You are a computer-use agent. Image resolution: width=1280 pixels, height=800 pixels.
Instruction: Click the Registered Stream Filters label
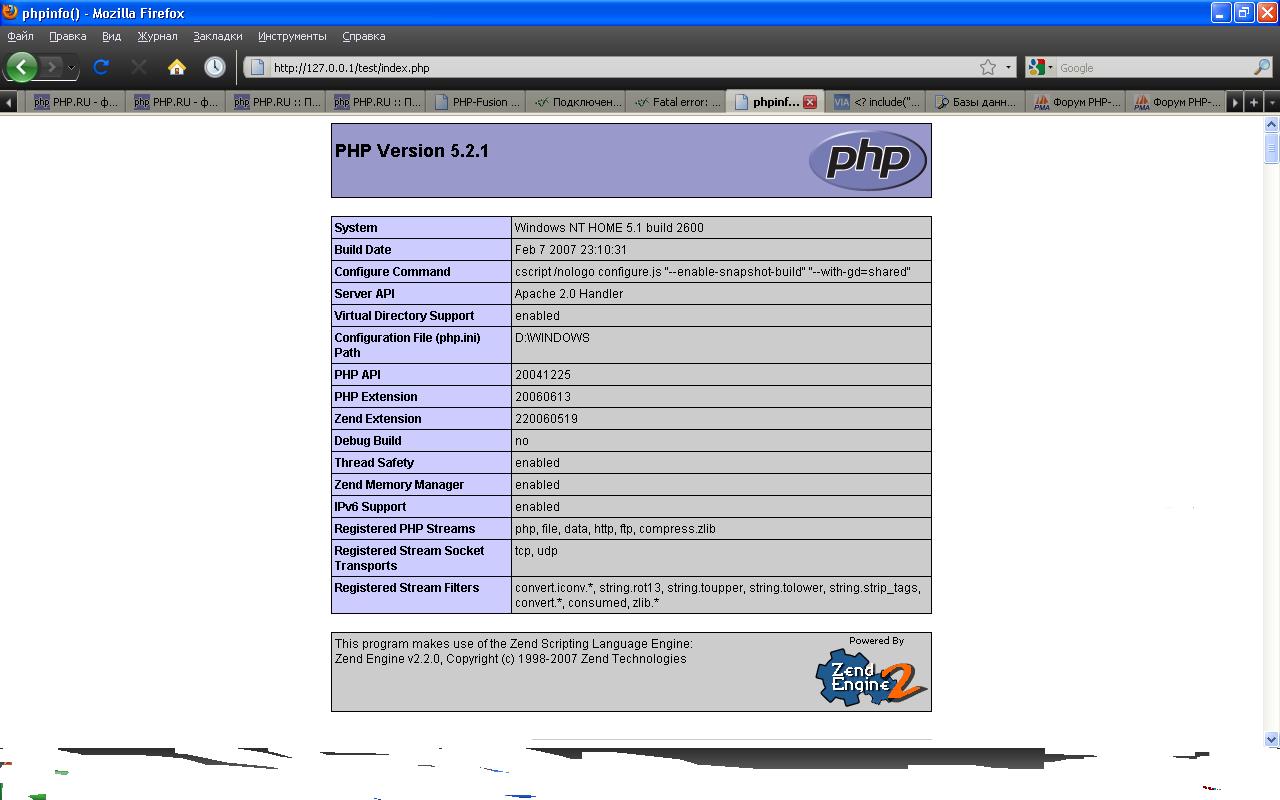coord(407,588)
